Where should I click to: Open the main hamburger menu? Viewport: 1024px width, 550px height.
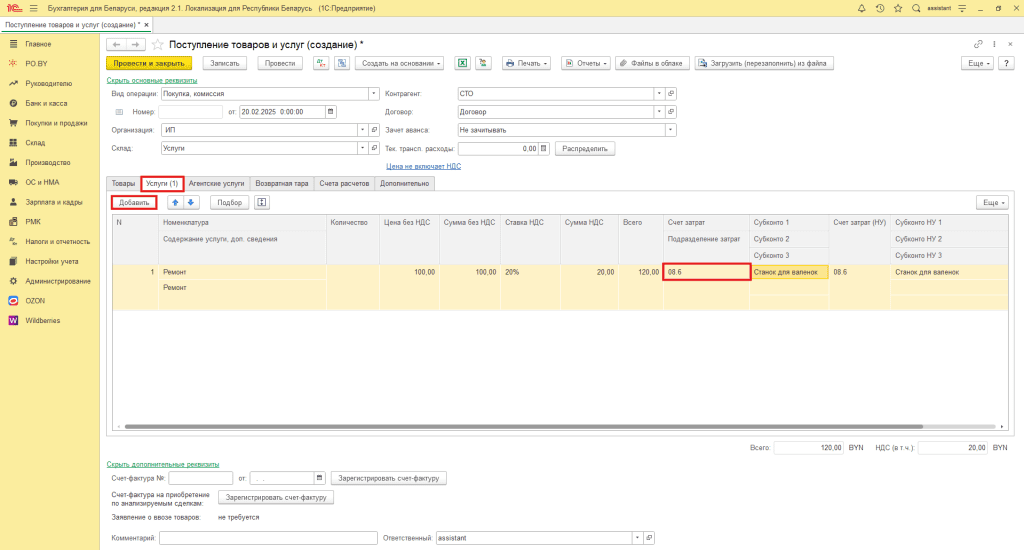point(34,8)
